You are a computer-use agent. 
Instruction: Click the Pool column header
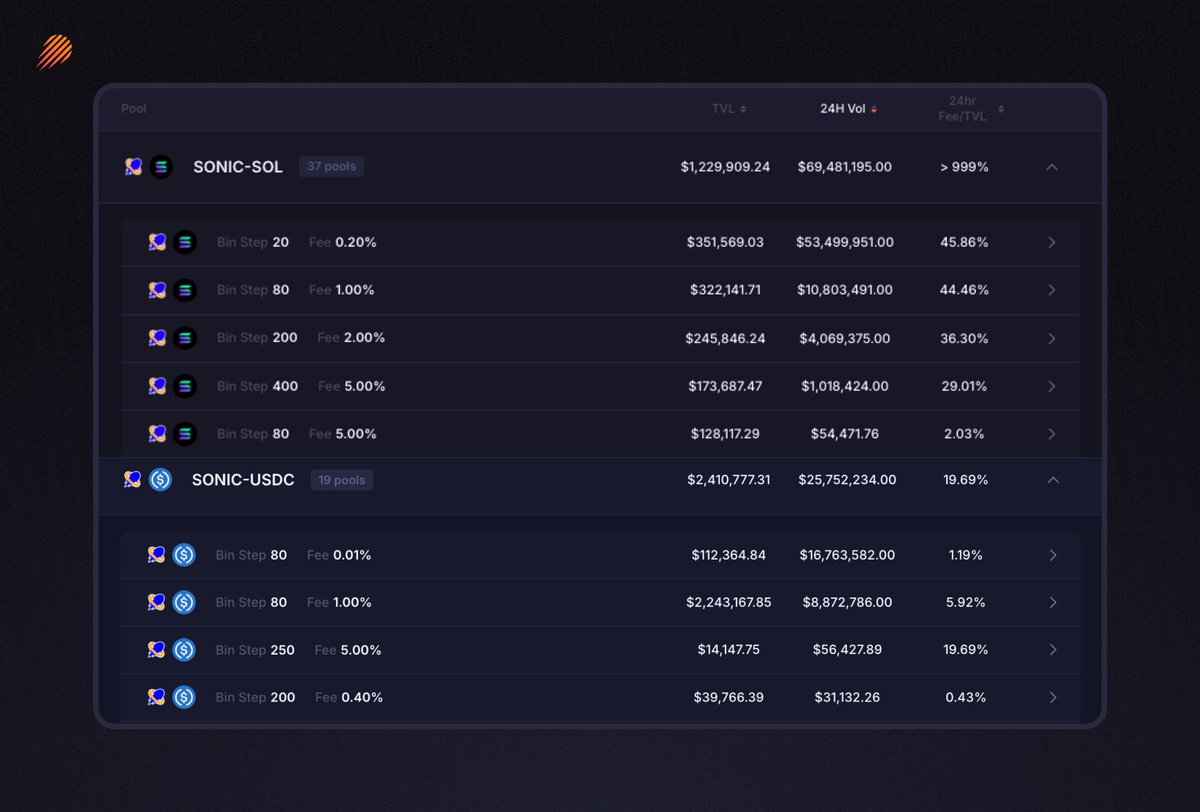click(133, 108)
